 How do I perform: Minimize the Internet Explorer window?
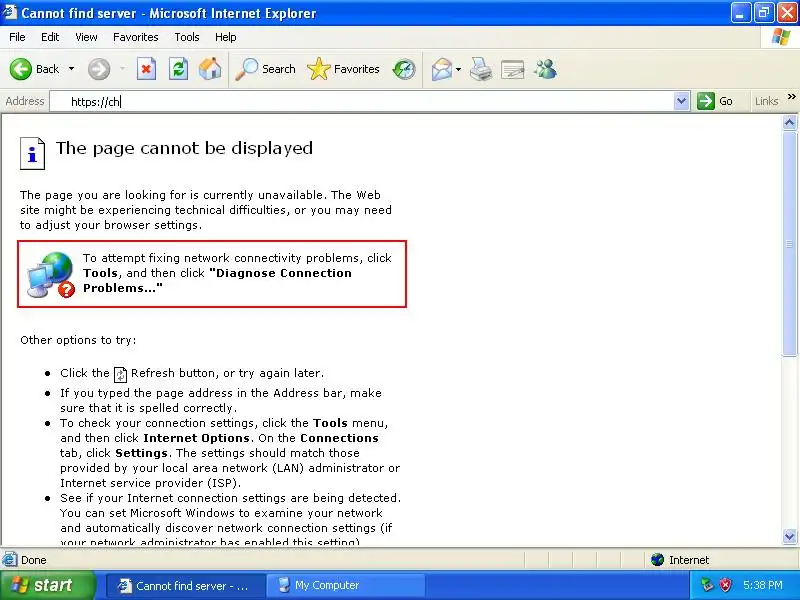[740, 13]
